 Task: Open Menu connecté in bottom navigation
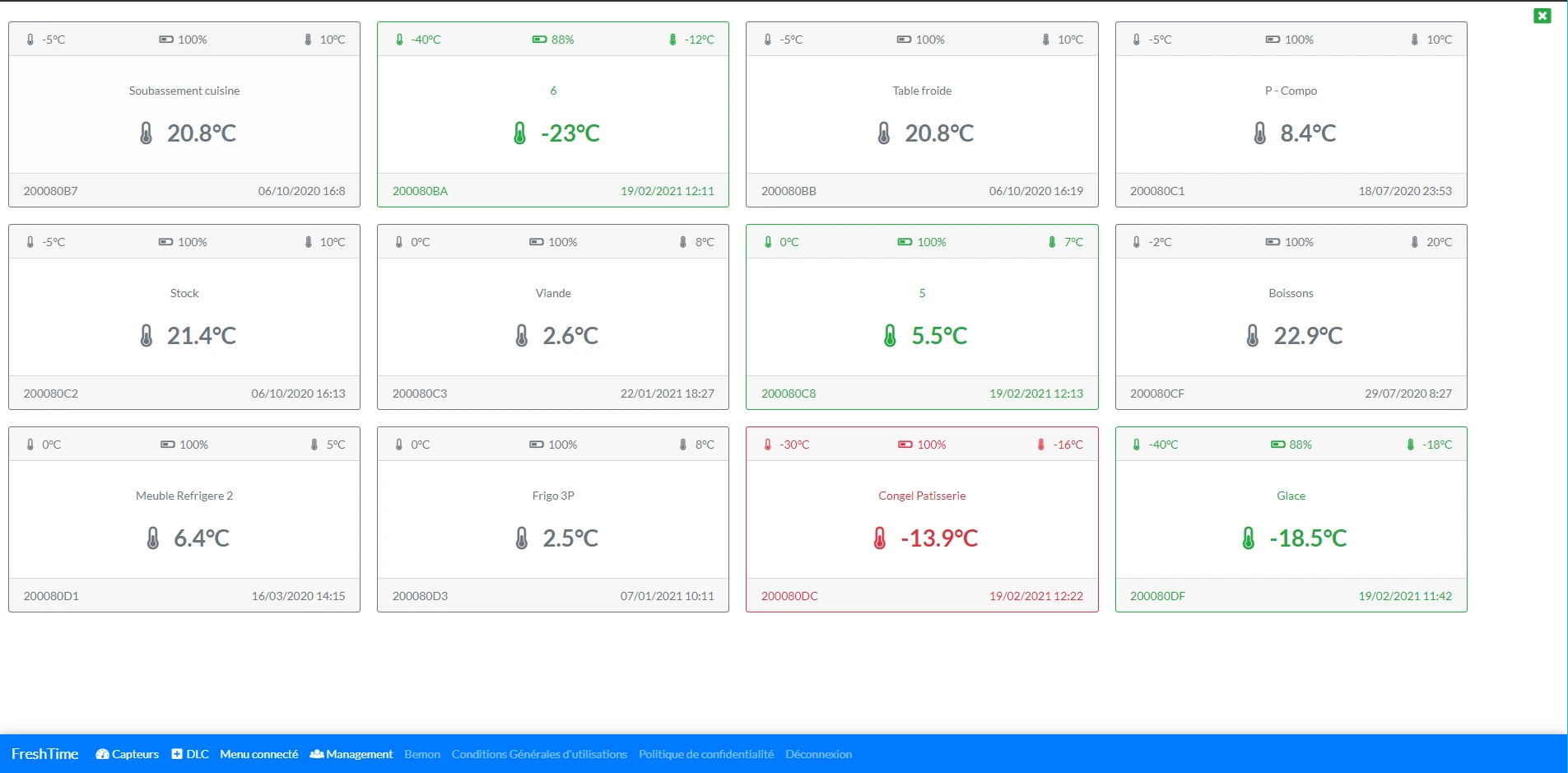[259, 754]
